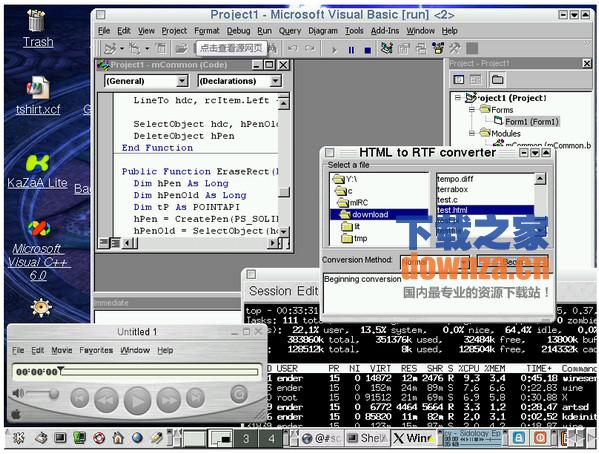599x454 pixels.
Task: Open Properties Window from the VB toolbar
Action: (404, 49)
